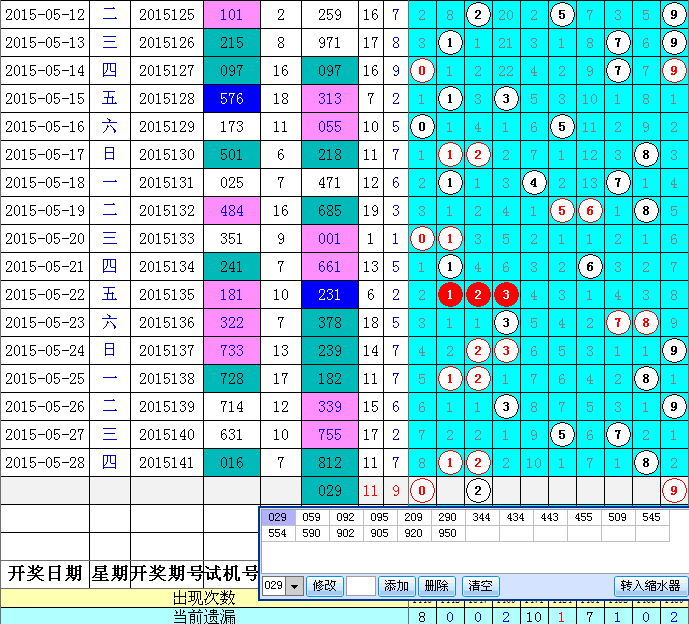Viewport: 689px width, 624px height.
Task: Select number 950 in the number list
Action: pos(448,534)
